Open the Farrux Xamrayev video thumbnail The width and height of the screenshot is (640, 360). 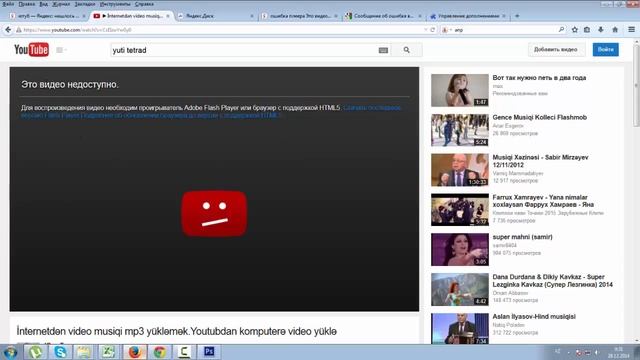pyautogui.click(x=460, y=210)
